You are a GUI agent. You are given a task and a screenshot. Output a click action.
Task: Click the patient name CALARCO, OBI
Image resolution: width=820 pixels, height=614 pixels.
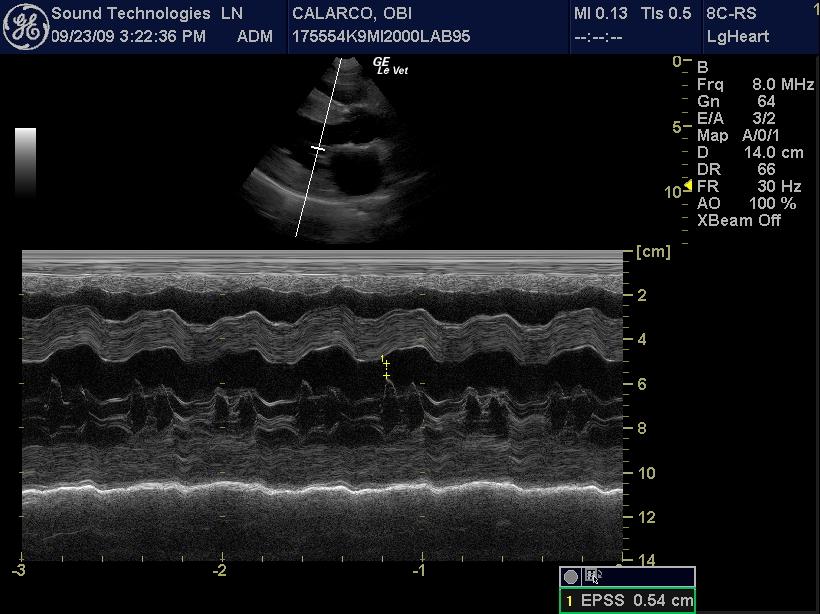(353, 14)
